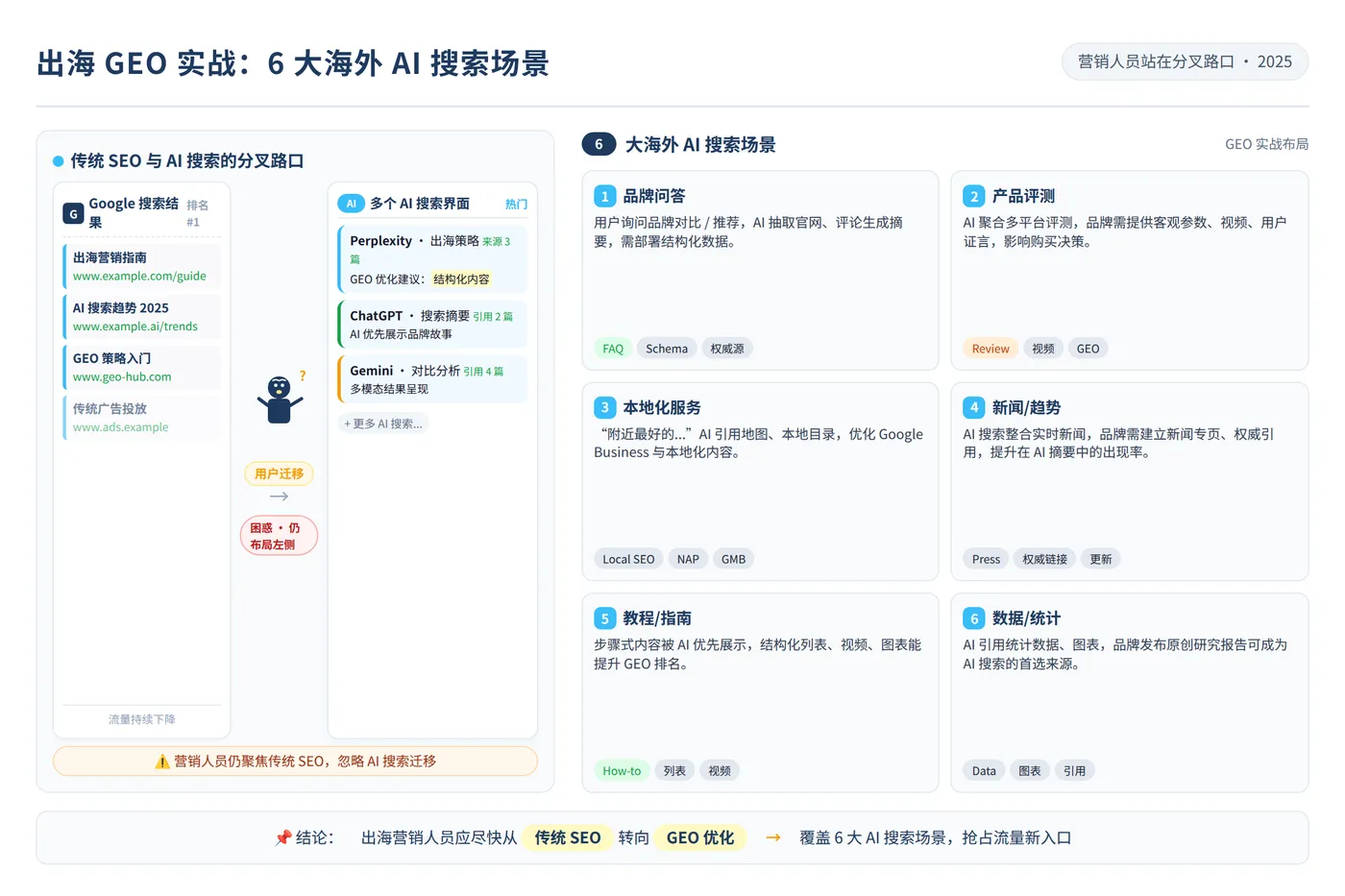1345x896 pixels.
Task: Open the www.ads.example link
Action: click(121, 427)
